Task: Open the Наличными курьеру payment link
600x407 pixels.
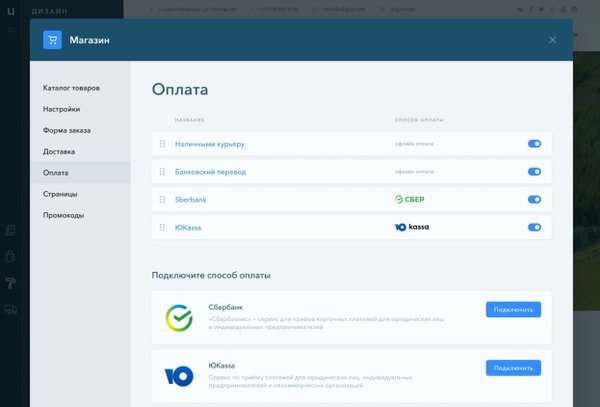Action: click(x=210, y=144)
